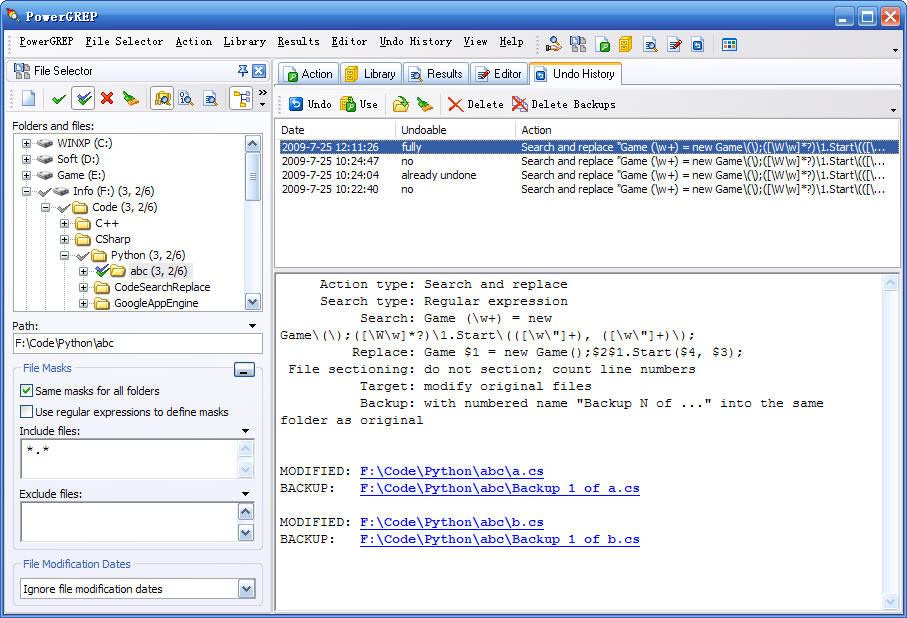The height and width of the screenshot is (618, 907).
Task: Click the single green check Include icon
Action: pyautogui.click(x=58, y=99)
